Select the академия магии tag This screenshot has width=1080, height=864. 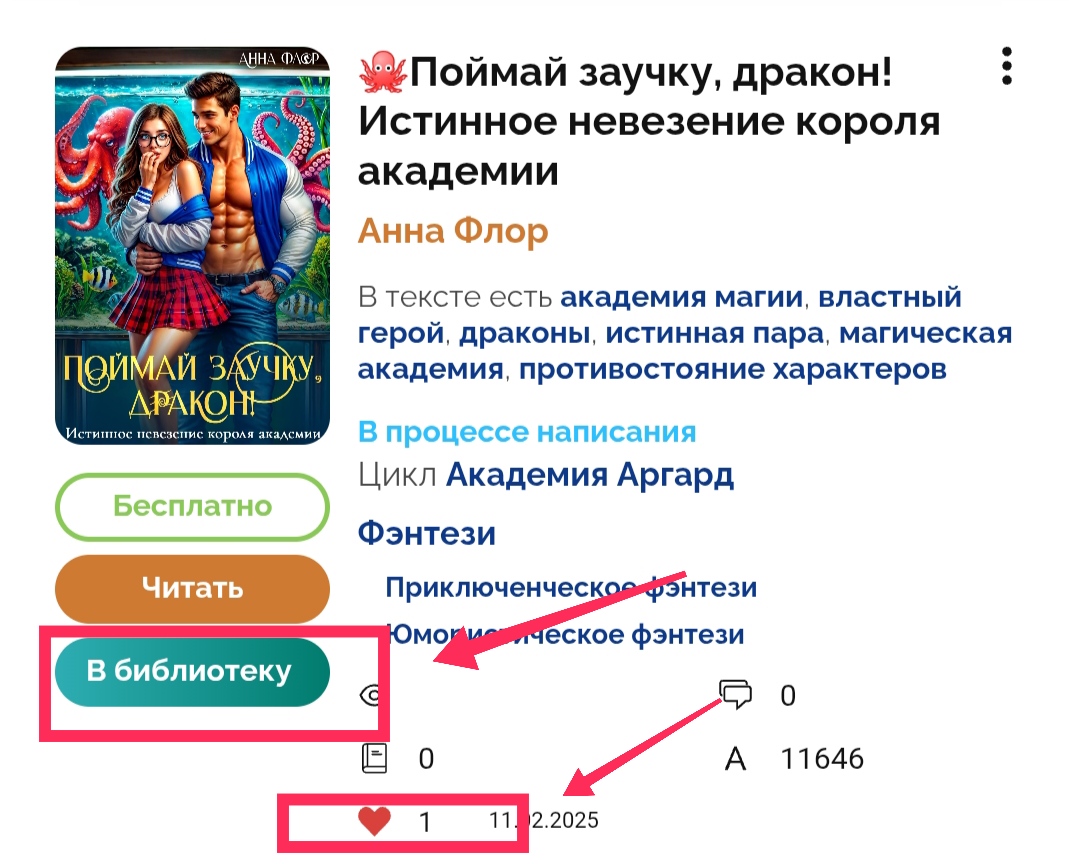coord(681,297)
